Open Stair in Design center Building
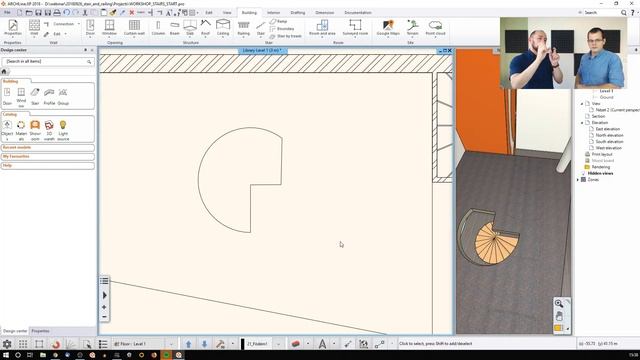Screen dimensions: 640x360 [x=35, y=96]
